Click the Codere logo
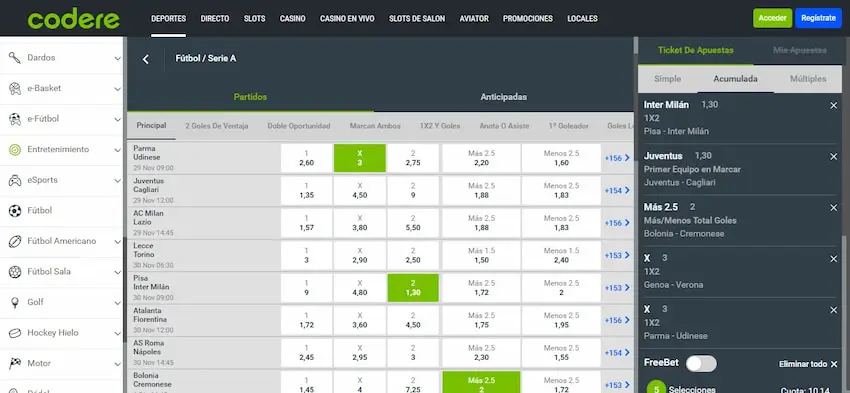This screenshot has height=393, width=850. (74, 19)
